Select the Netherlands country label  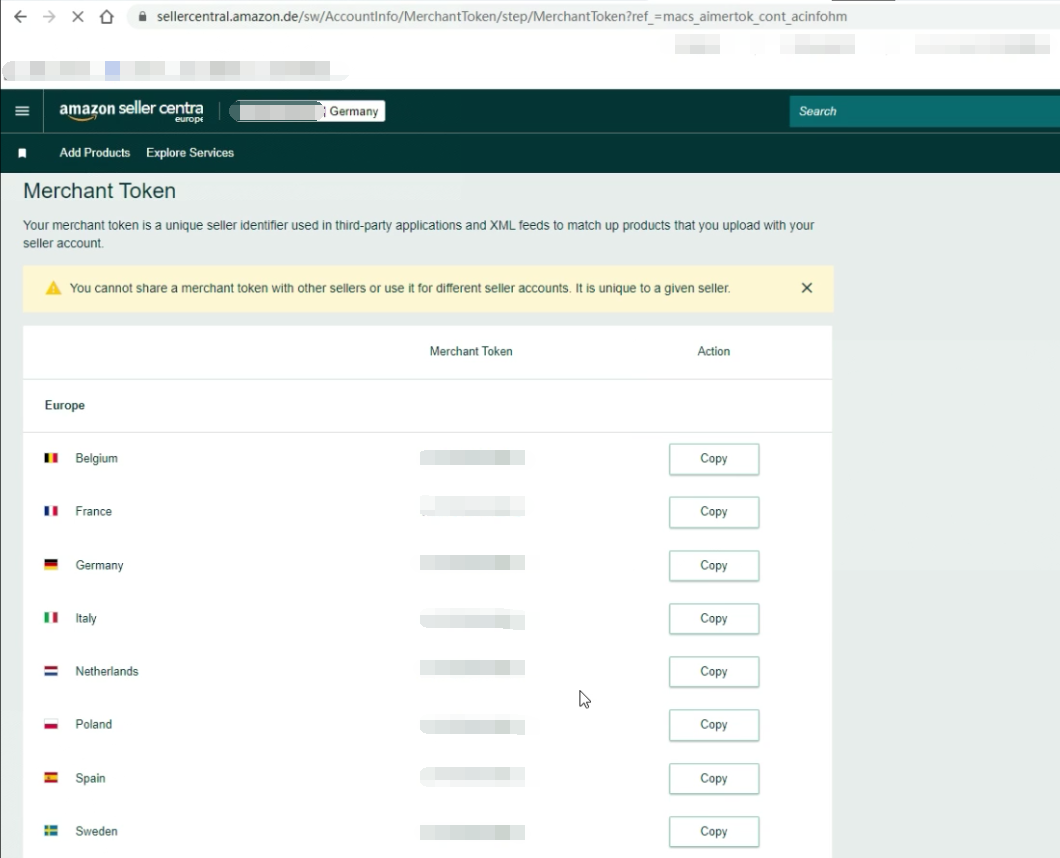tap(107, 671)
